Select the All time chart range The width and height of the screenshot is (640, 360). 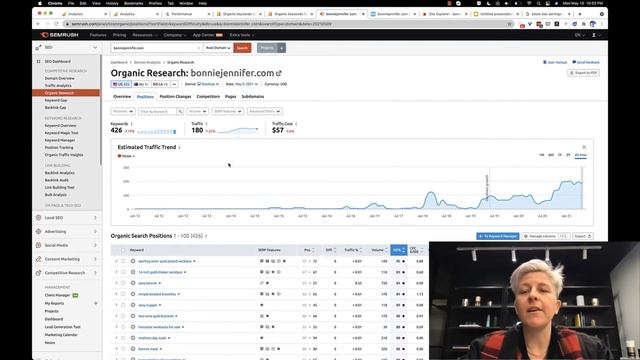(580, 155)
